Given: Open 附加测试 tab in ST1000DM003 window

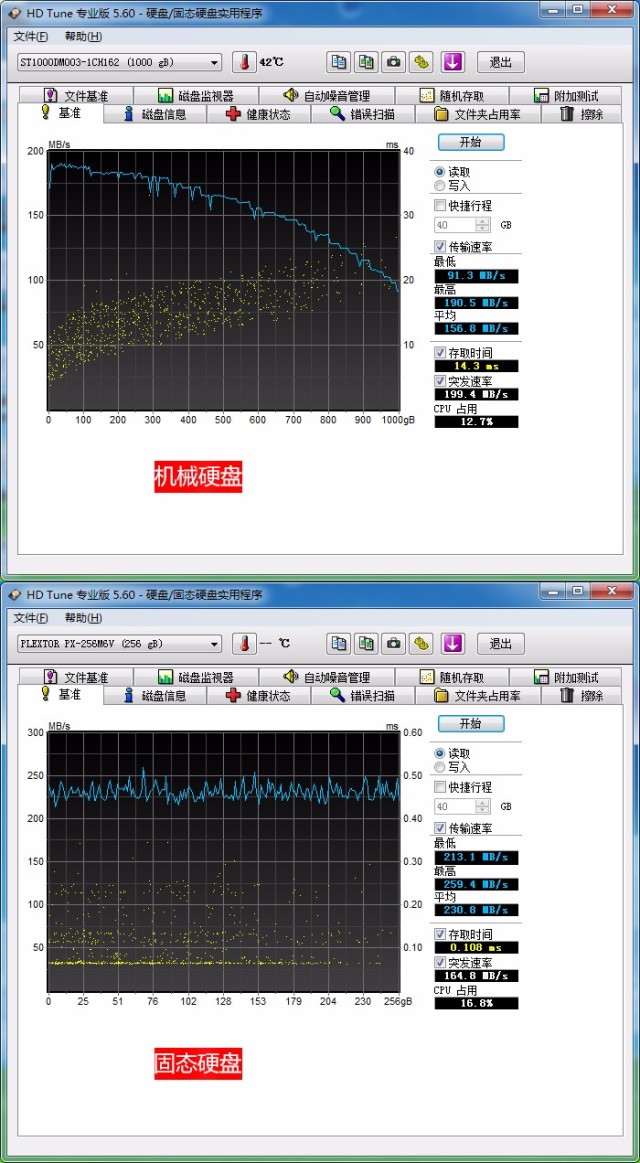Looking at the screenshot, I should pos(565,96).
